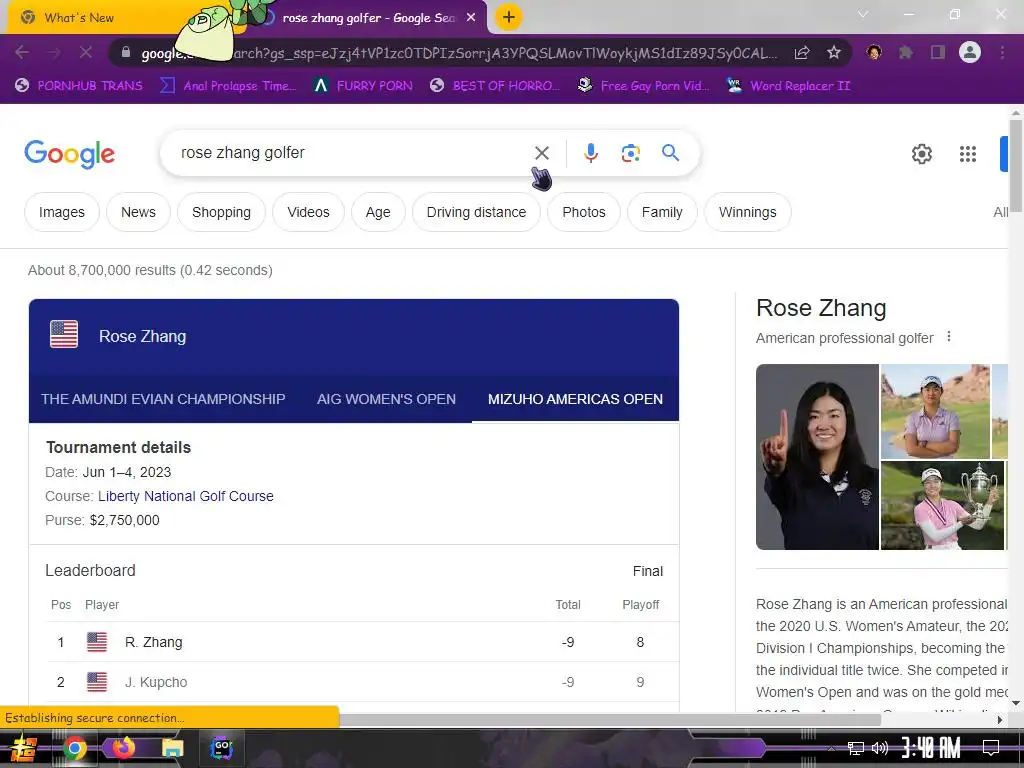1024x768 pixels.
Task: Select the Winnings filter chip
Action: (747, 212)
